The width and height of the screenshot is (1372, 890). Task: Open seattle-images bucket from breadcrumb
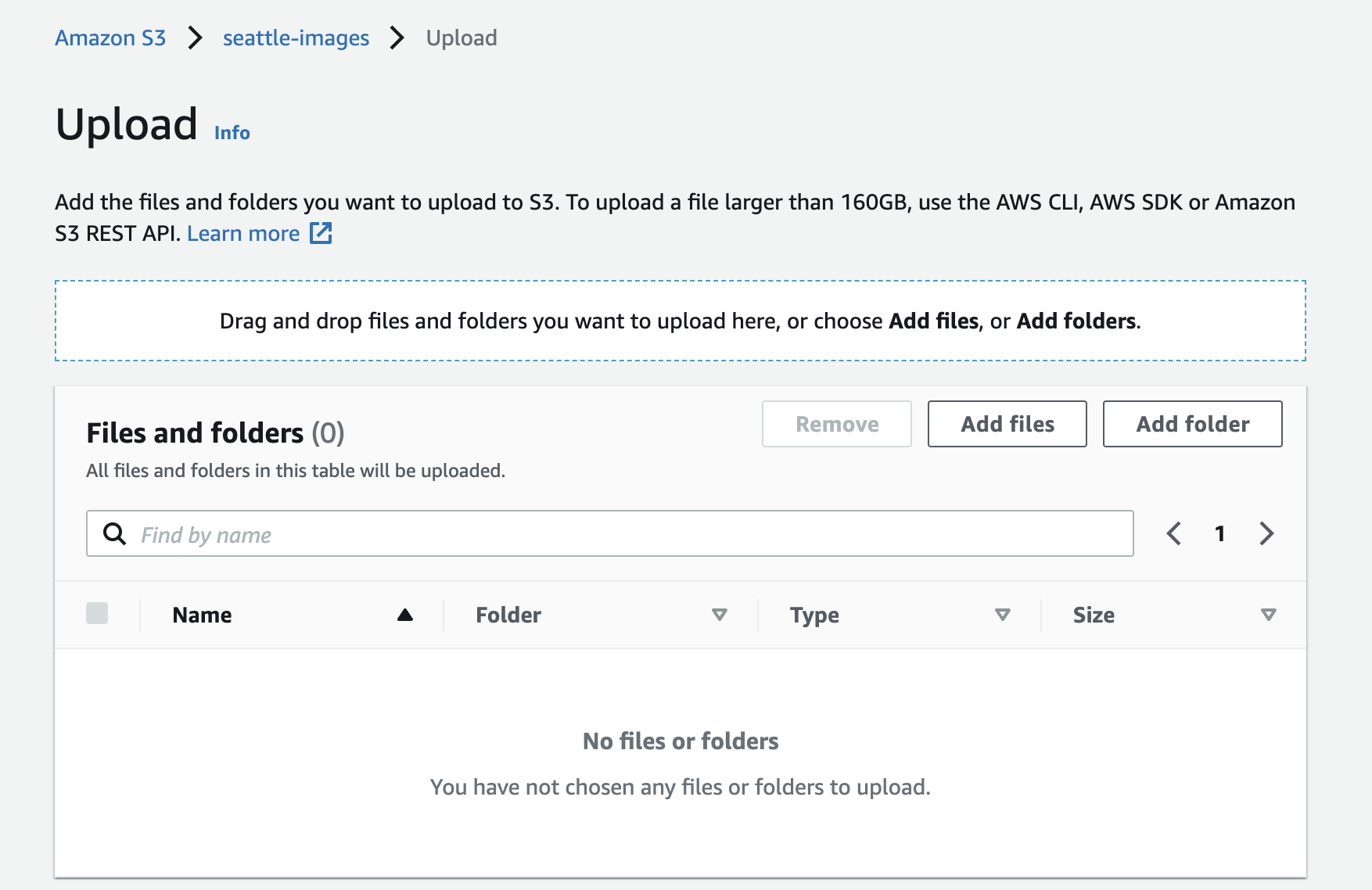296,38
